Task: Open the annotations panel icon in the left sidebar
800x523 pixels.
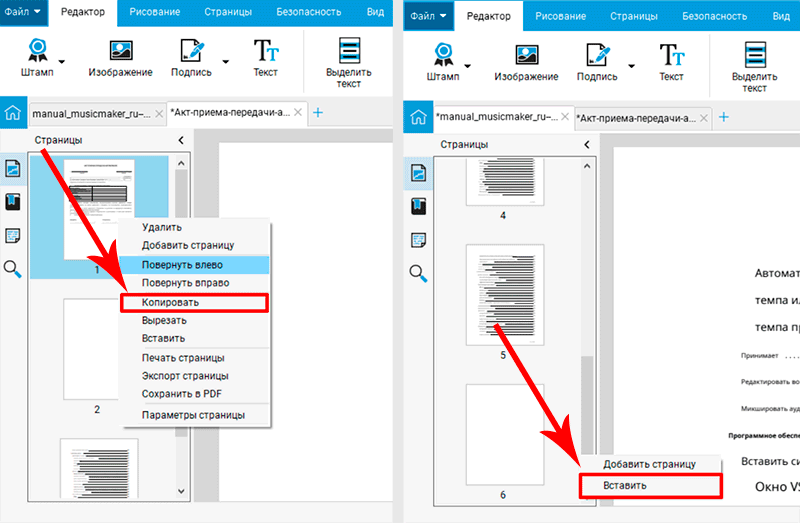Action: click(13, 236)
